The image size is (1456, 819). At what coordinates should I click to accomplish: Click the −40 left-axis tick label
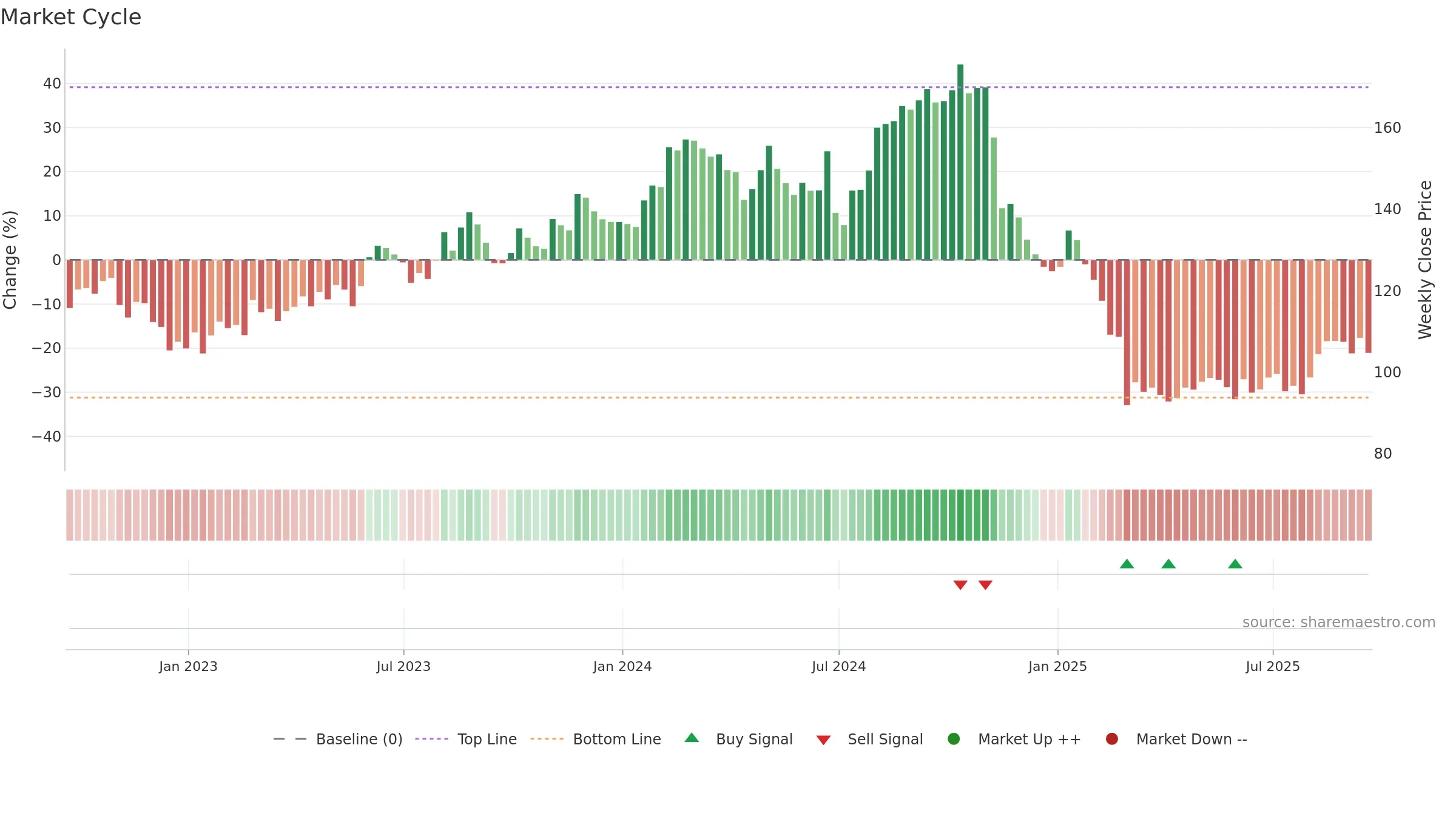[47, 437]
